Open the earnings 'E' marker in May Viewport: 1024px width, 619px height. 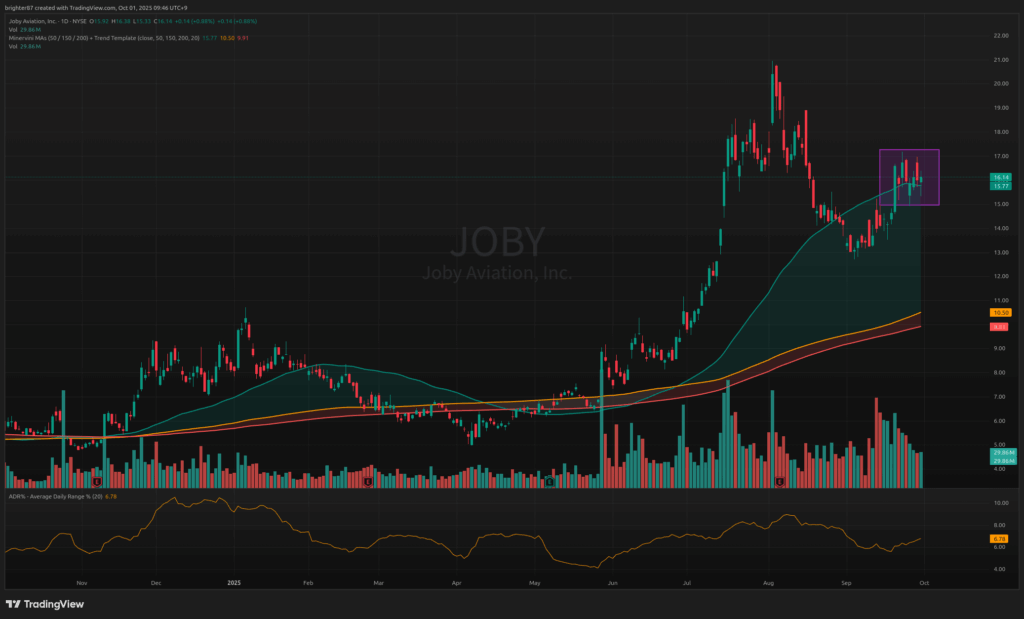click(549, 482)
